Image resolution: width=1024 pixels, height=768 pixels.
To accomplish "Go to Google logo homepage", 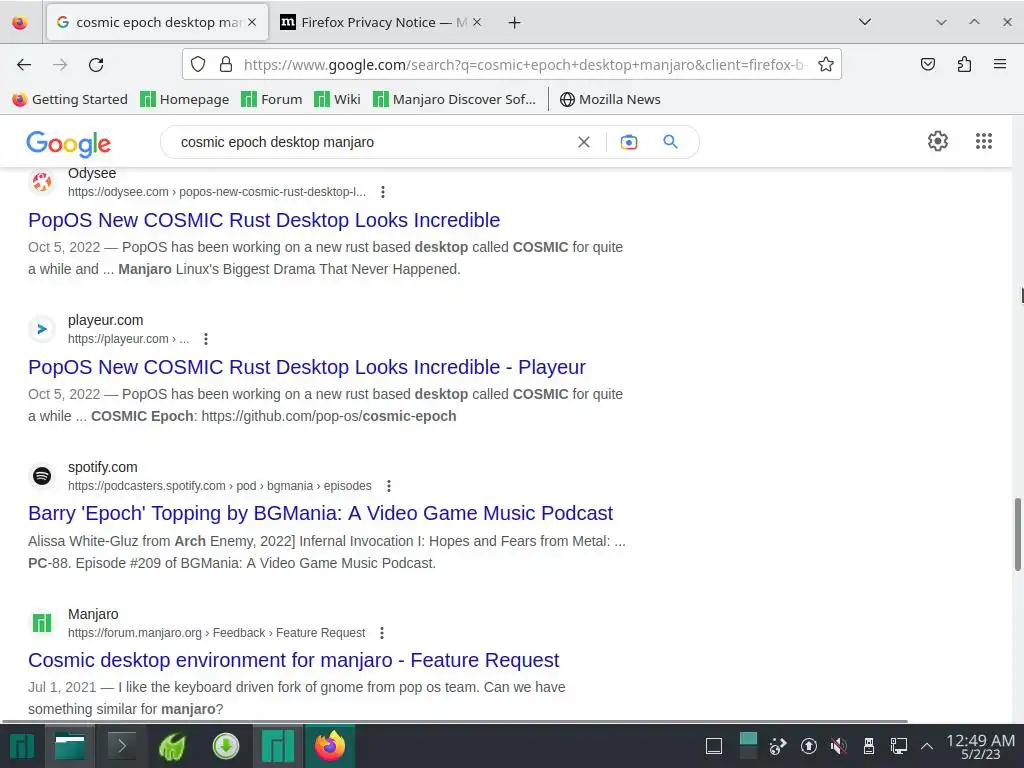I will [69, 144].
